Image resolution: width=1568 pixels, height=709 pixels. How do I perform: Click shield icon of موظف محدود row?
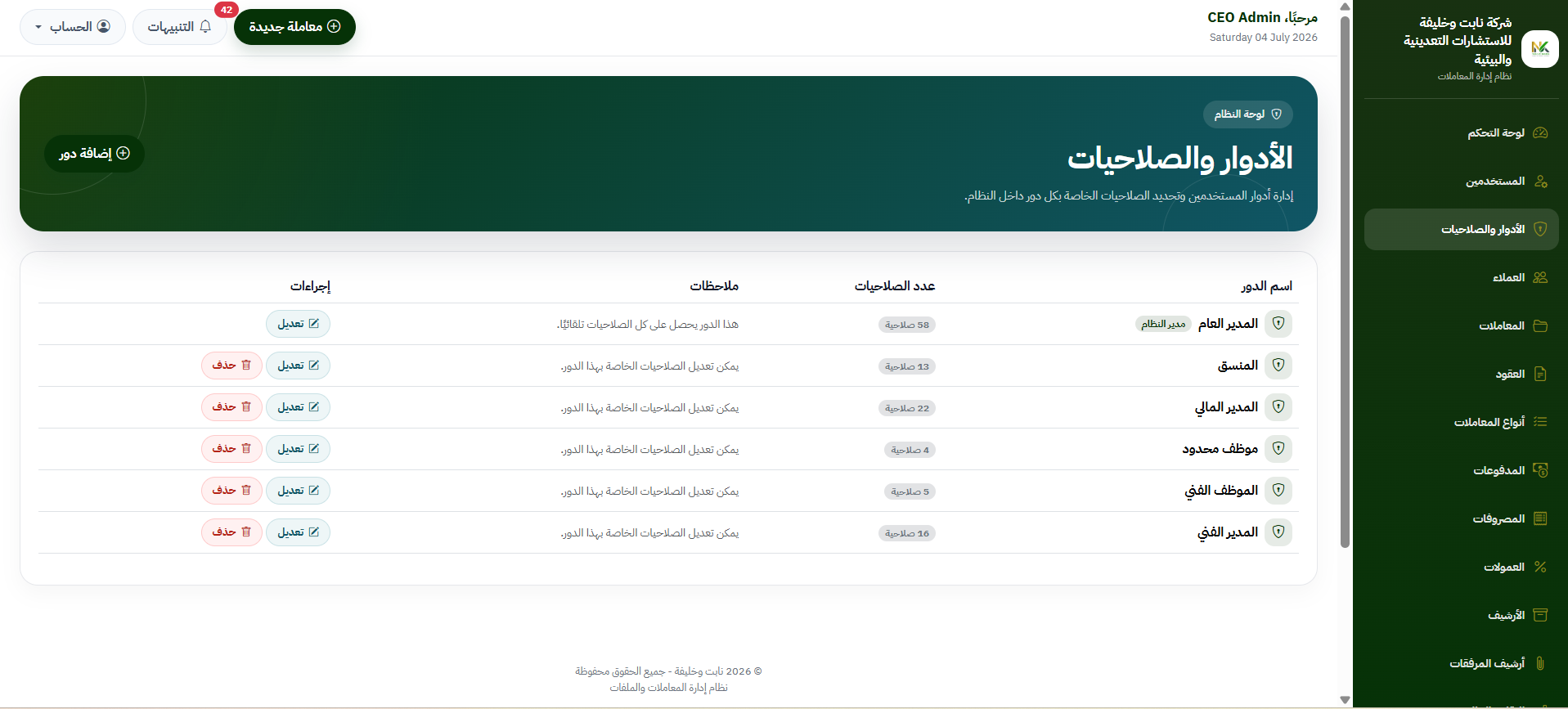(1278, 449)
